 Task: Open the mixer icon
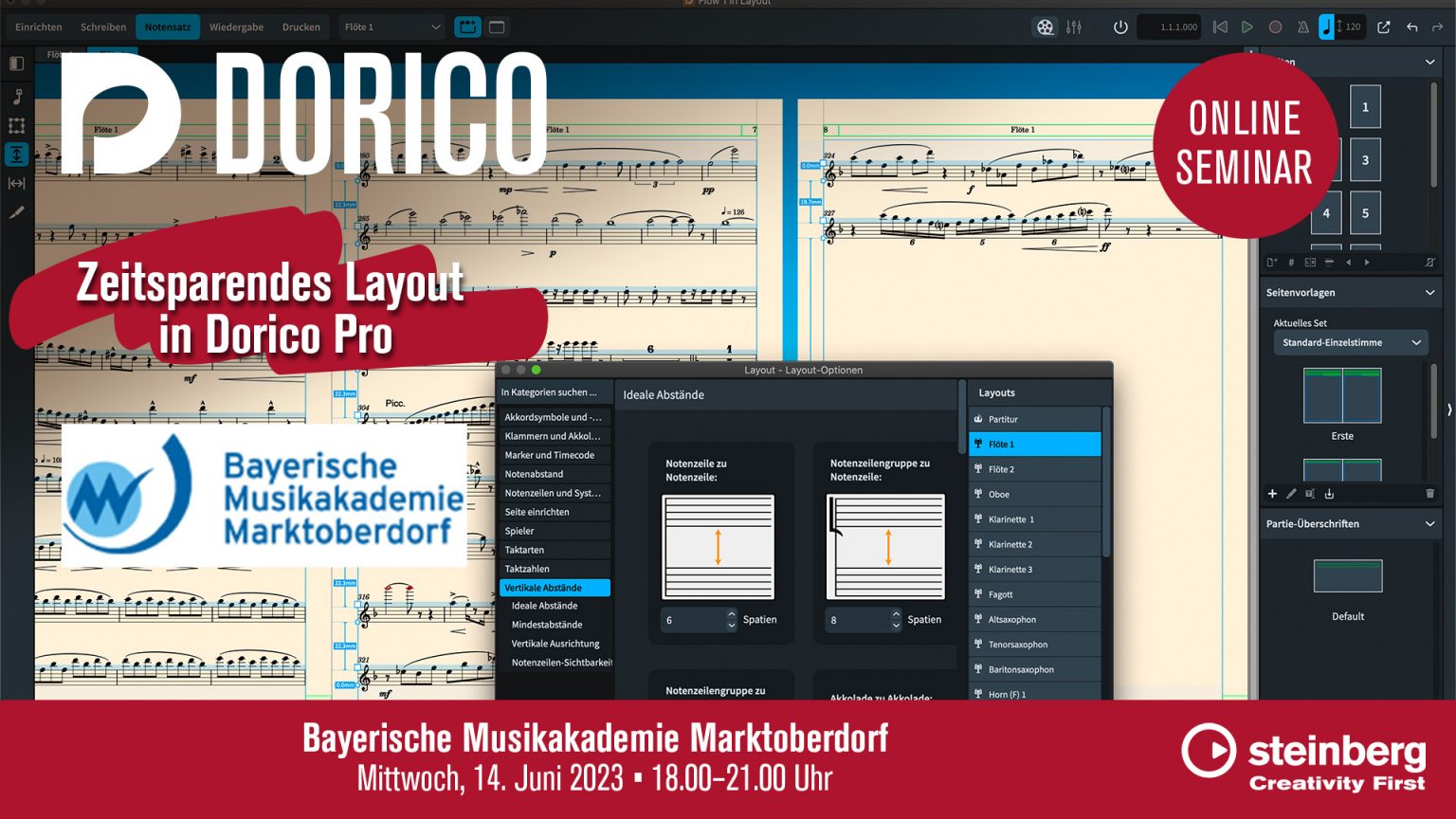pos(1074,27)
